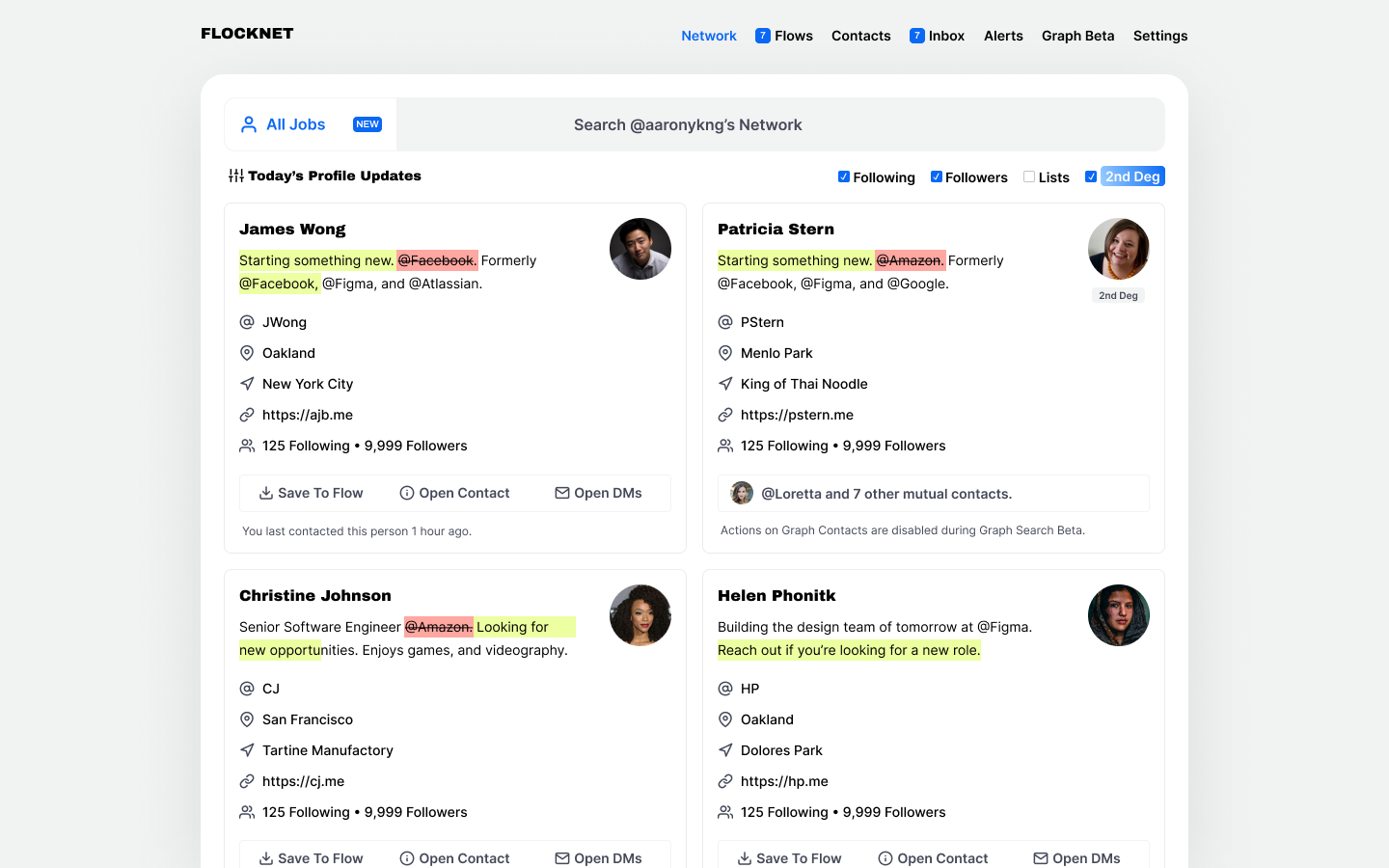Open the https://pstern.me link

tap(797, 415)
